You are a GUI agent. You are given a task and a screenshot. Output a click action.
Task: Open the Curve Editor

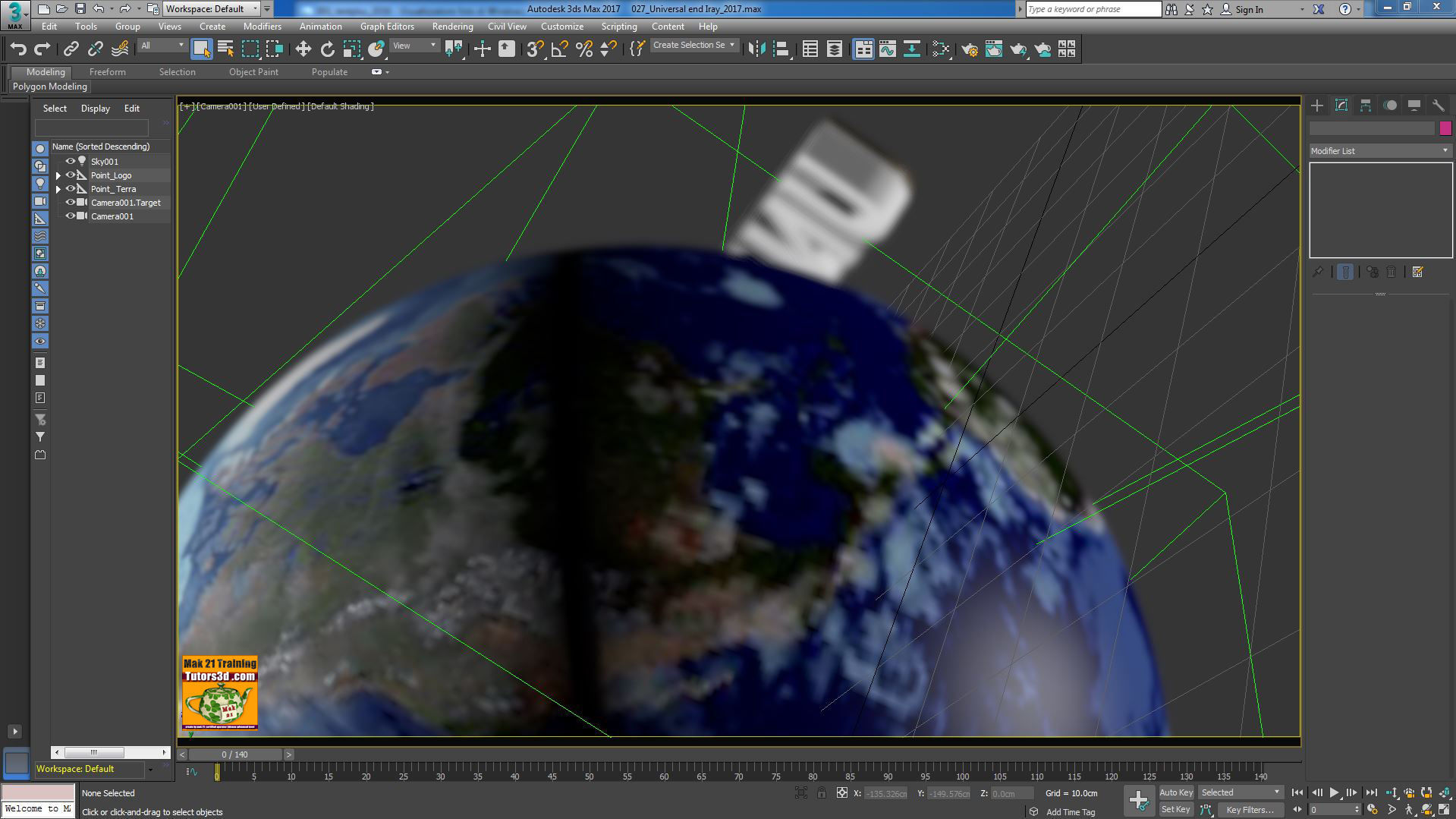(888, 49)
